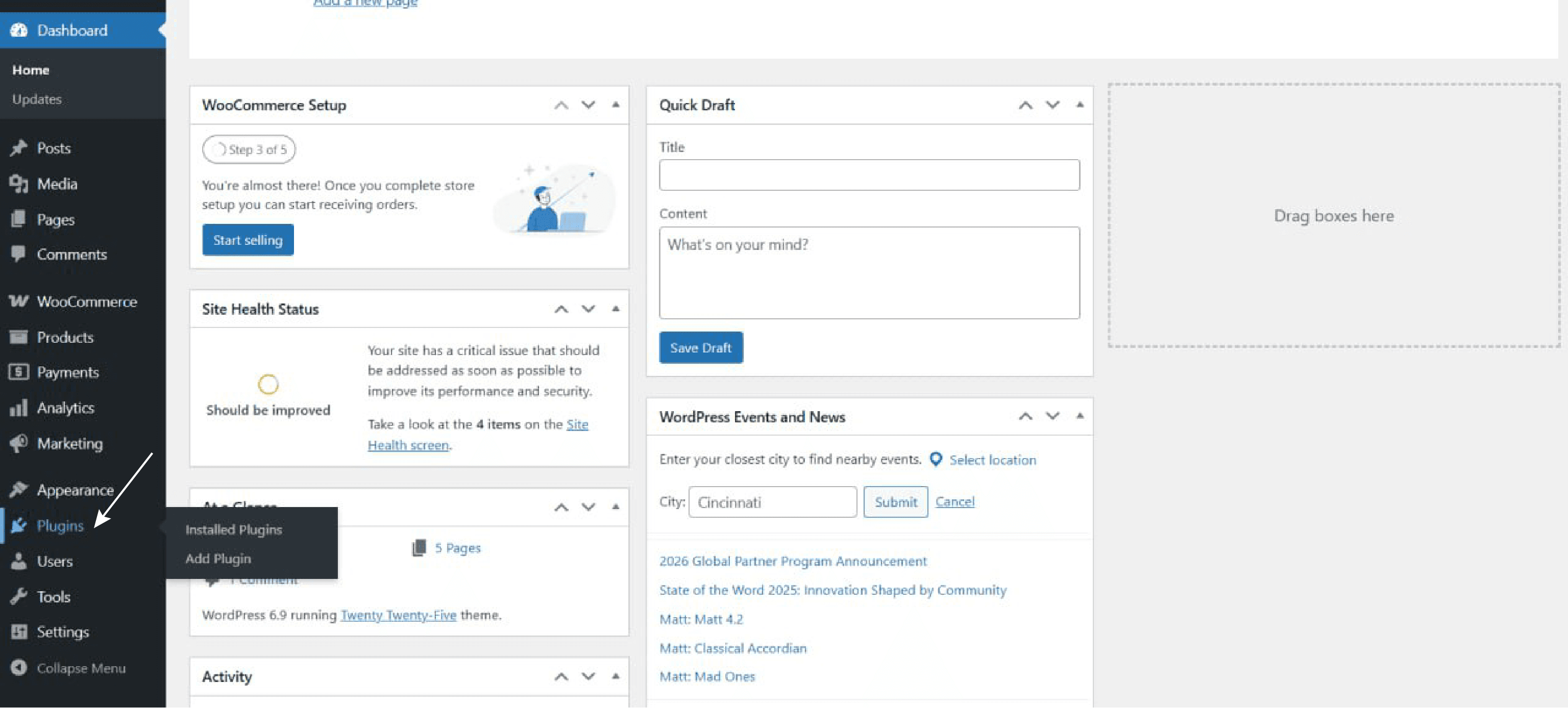Click the Analytics bar chart icon
Image resolution: width=1568 pixels, height=708 pixels.
pos(18,408)
